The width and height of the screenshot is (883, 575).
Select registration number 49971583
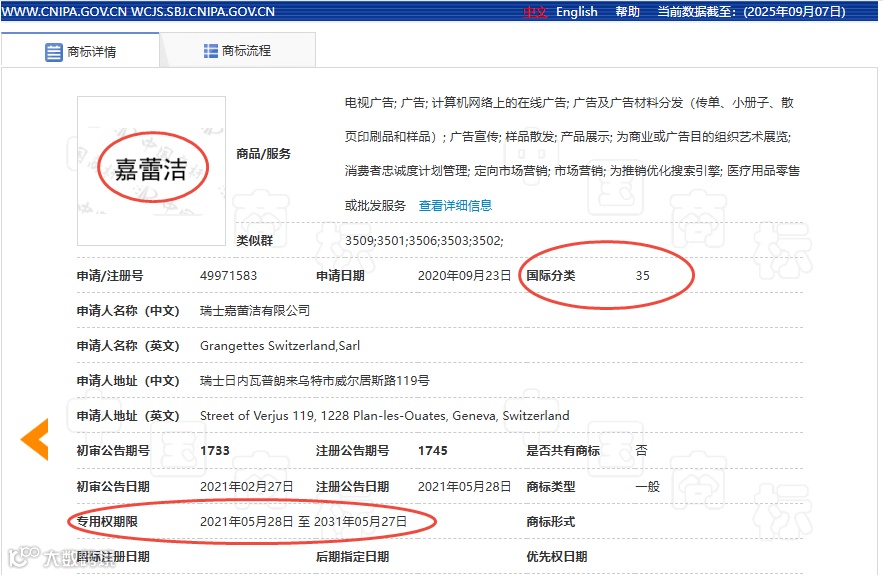click(x=228, y=276)
